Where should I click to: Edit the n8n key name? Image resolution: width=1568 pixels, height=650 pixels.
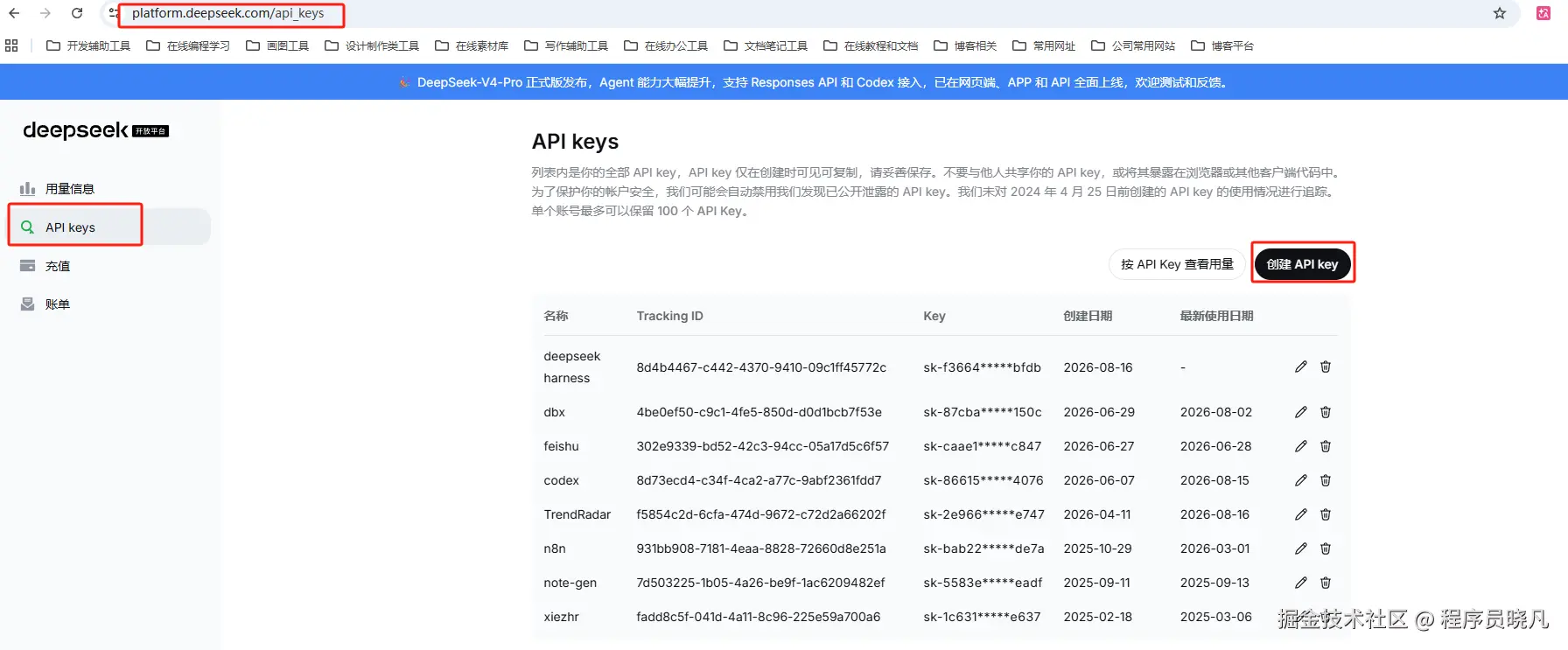(1301, 549)
